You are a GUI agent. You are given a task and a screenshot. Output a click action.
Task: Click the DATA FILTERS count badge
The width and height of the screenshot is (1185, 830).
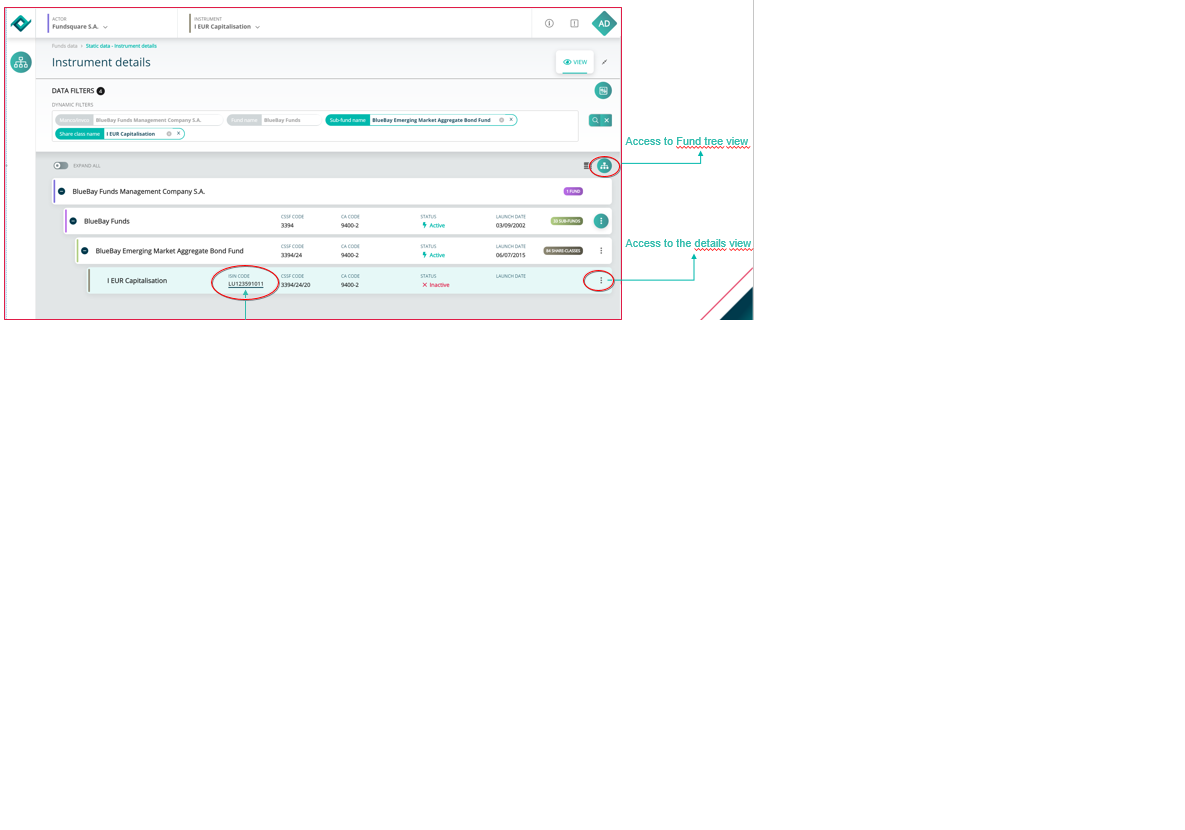pyautogui.click(x=101, y=91)
